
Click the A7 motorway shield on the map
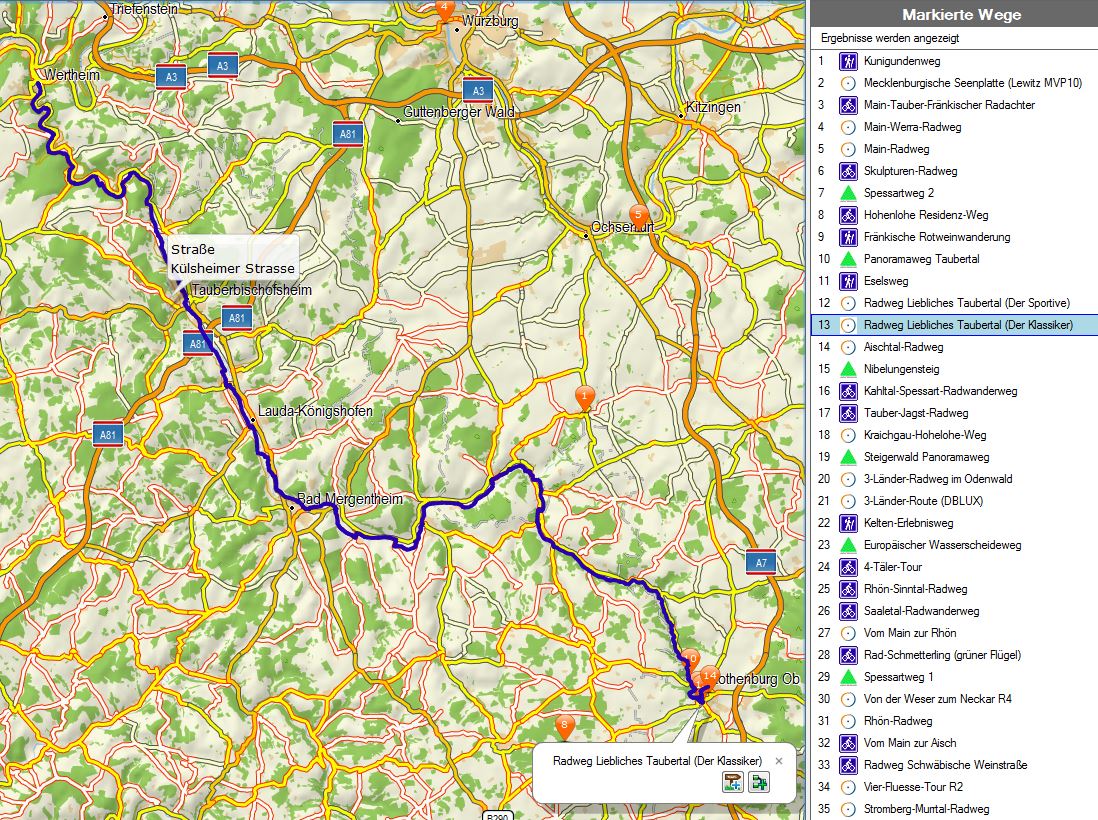(760, 563)
